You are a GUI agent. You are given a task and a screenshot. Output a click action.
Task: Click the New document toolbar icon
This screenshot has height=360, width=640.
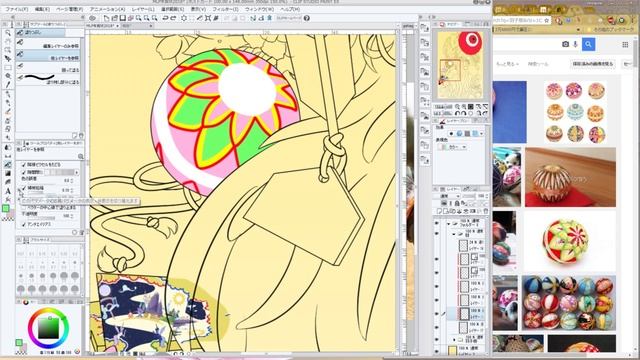click(x=107, y=18)
